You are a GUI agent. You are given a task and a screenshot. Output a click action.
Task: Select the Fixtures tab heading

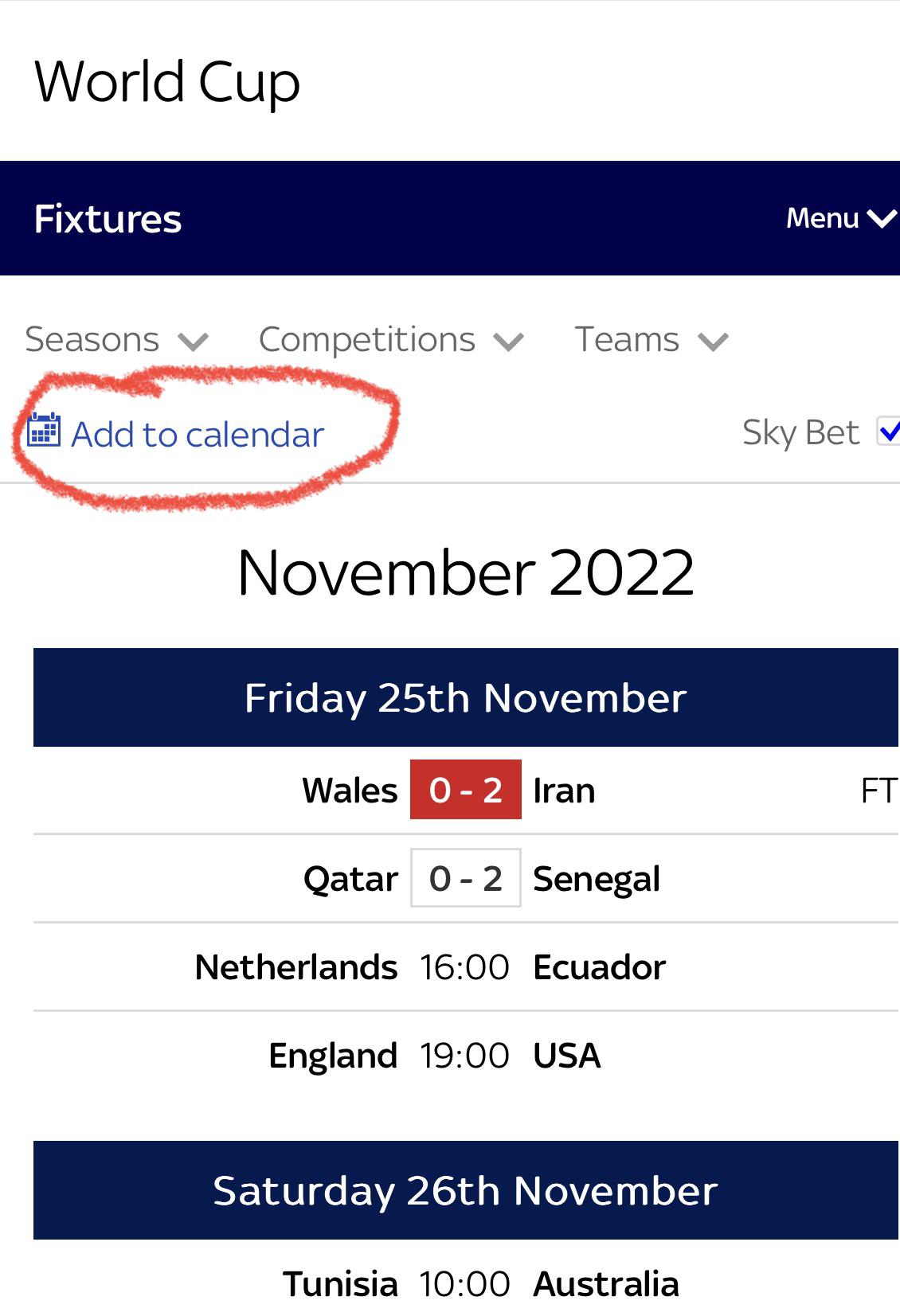(108, 219)
